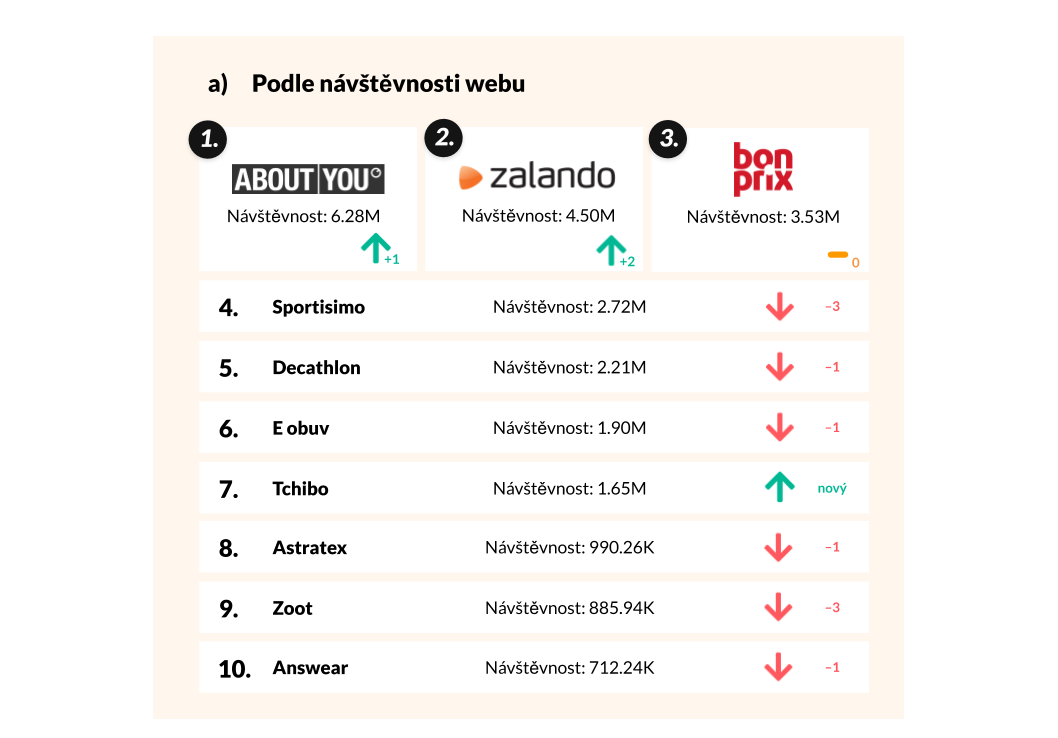Click the "nový" label beside Tchibo
The image size is (1058, 738).
point(832,488)
